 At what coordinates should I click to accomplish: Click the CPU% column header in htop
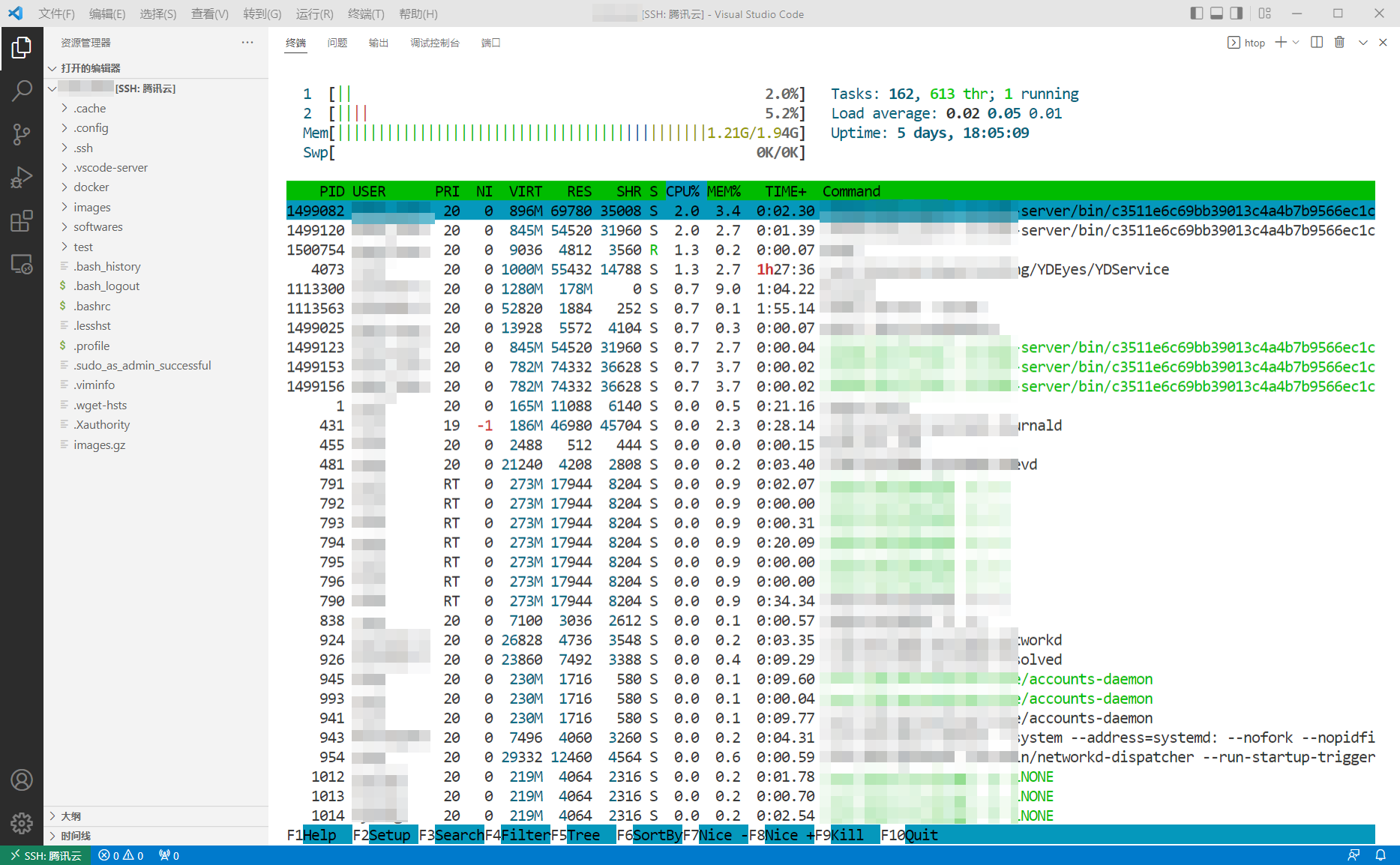click(682, 191)
